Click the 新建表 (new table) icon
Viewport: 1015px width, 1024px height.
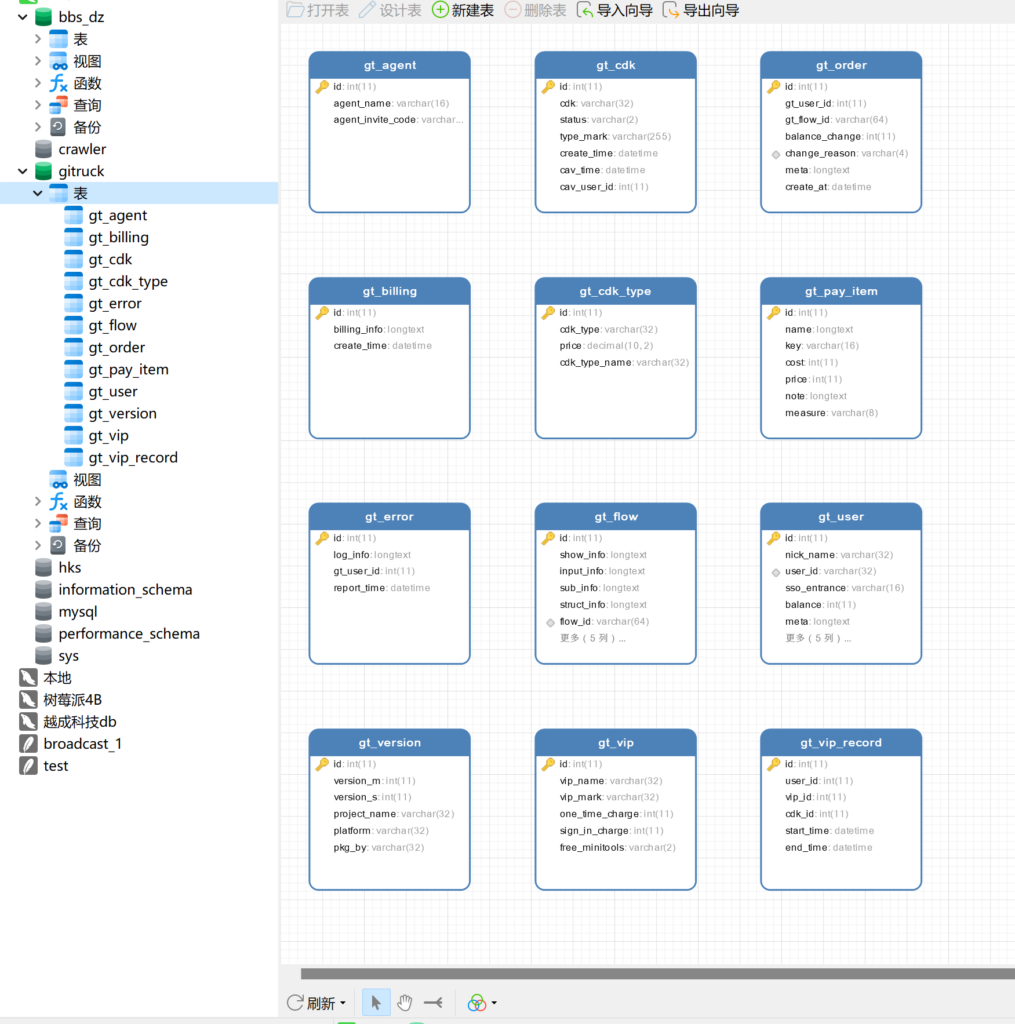pos(441,10)
